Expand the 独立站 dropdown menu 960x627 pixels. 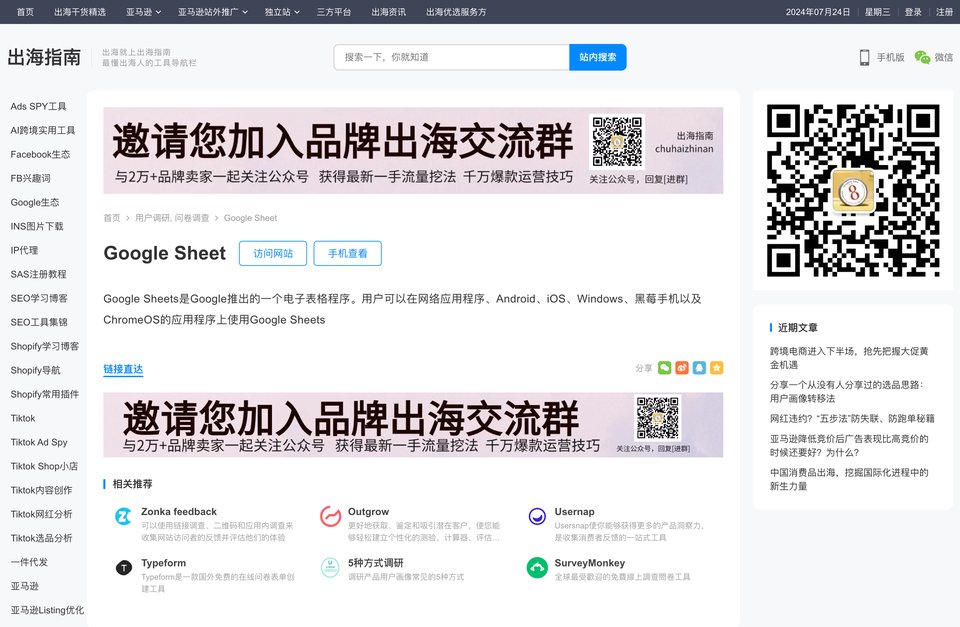[x=282, y=12]
